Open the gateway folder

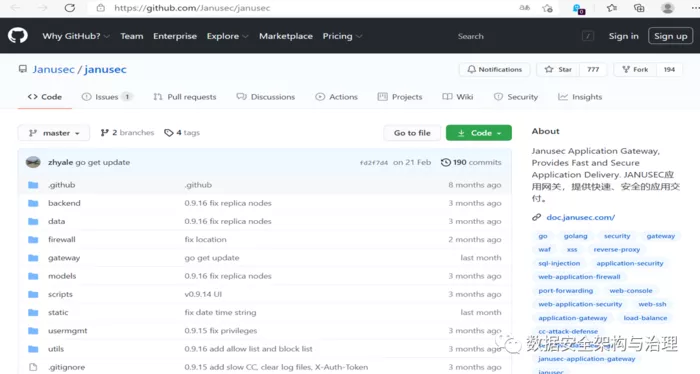[x=64, y=258]
